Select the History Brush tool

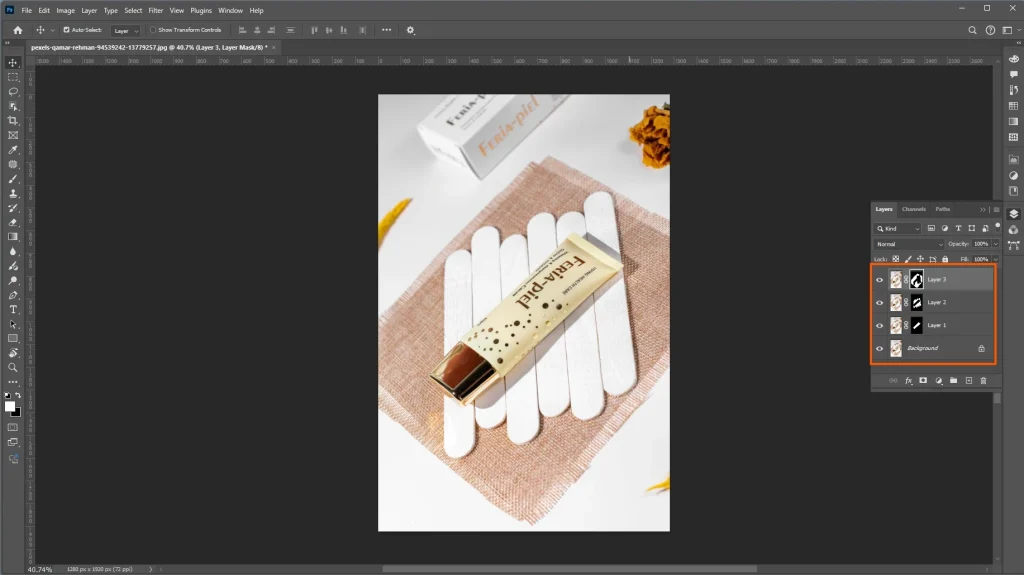(13, 208)
